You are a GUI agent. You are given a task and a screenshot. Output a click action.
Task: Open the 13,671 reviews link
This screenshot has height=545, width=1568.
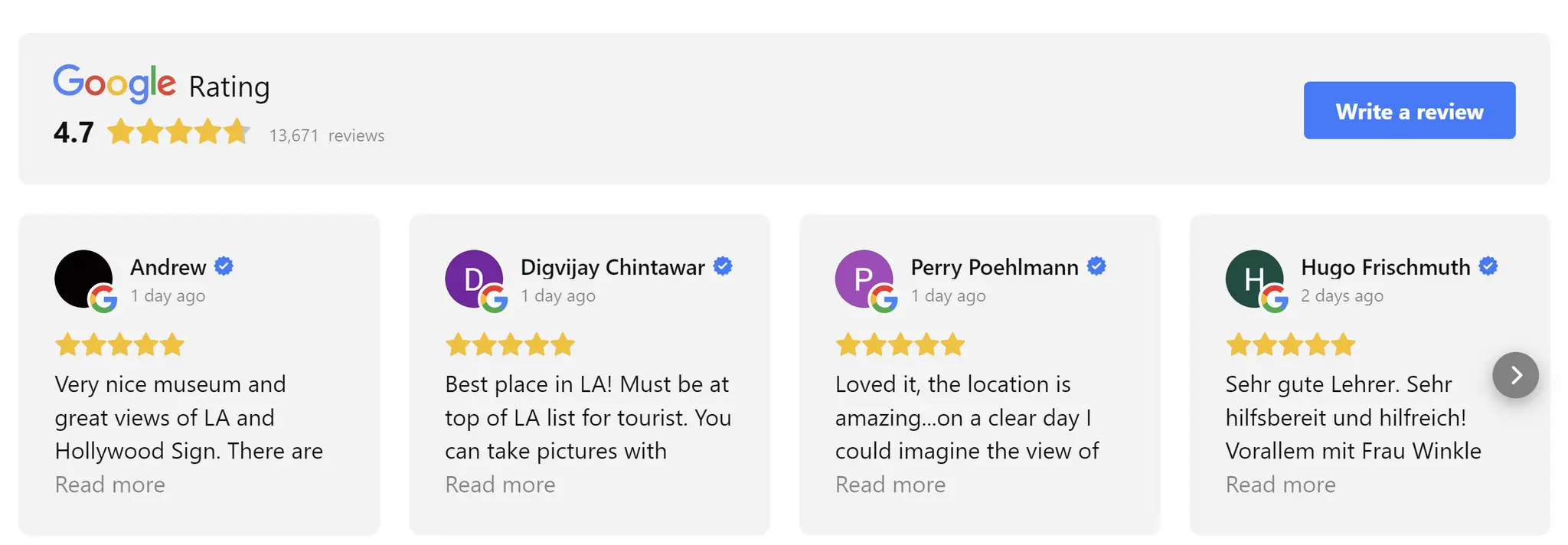point(327,135)
